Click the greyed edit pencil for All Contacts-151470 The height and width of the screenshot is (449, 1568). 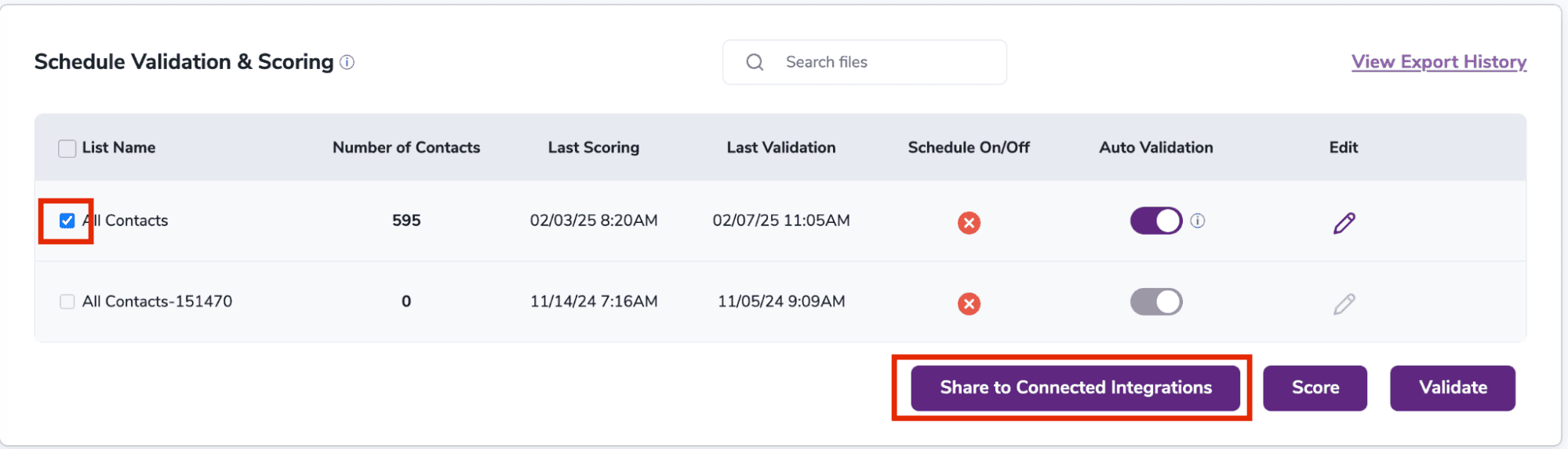[x=1344, y=304]
